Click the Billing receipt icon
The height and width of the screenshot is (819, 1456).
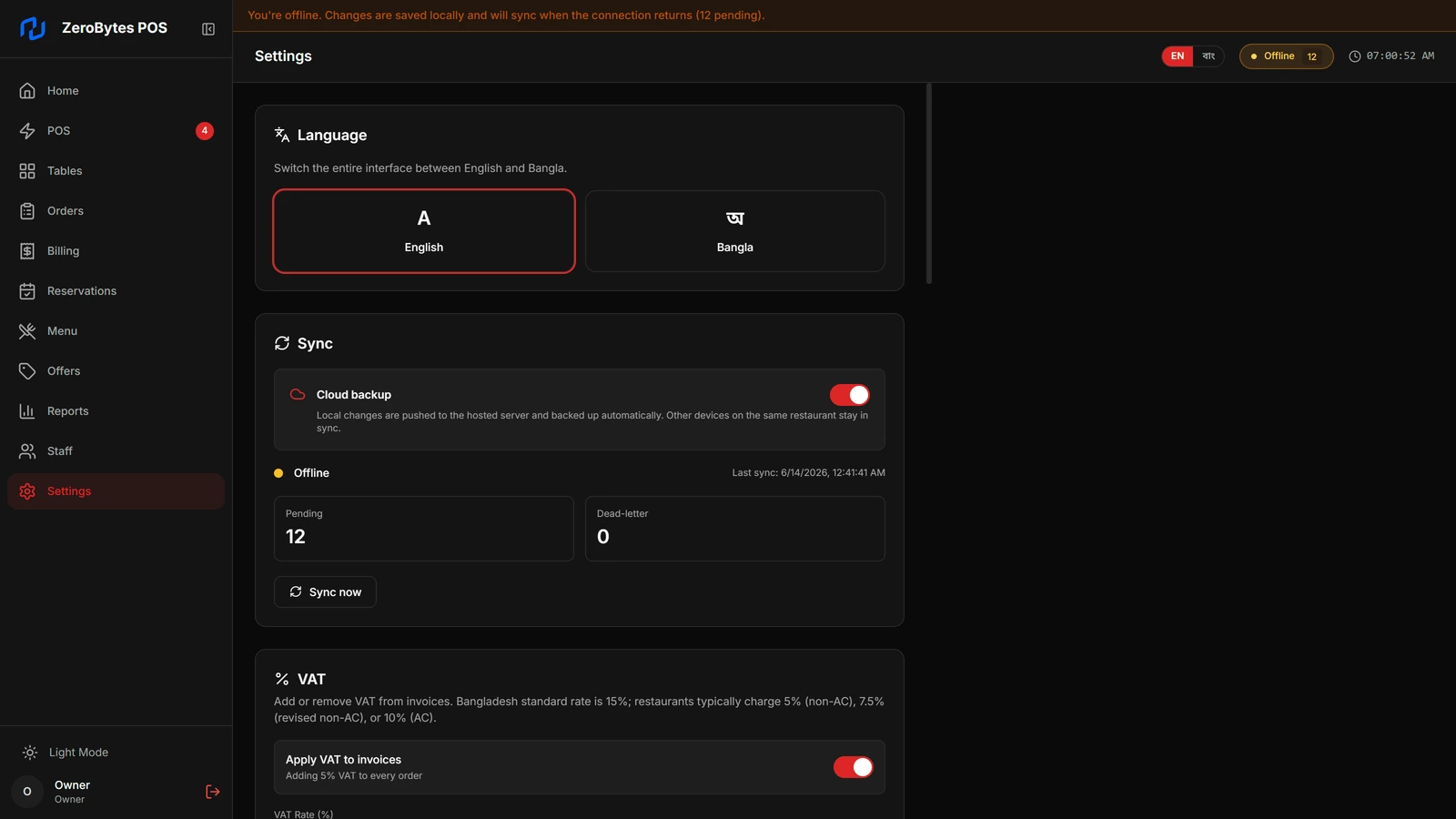tap(27, 251)
